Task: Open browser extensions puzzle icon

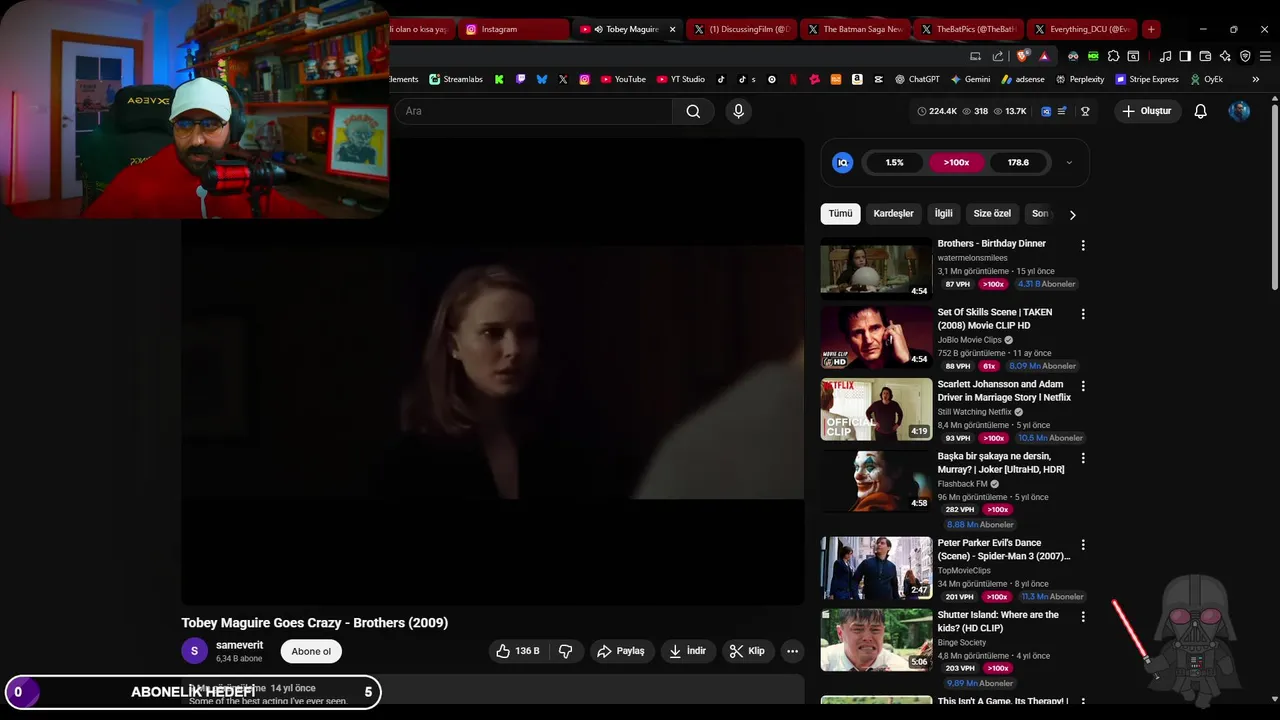Action: click(x=1113, y=56)
